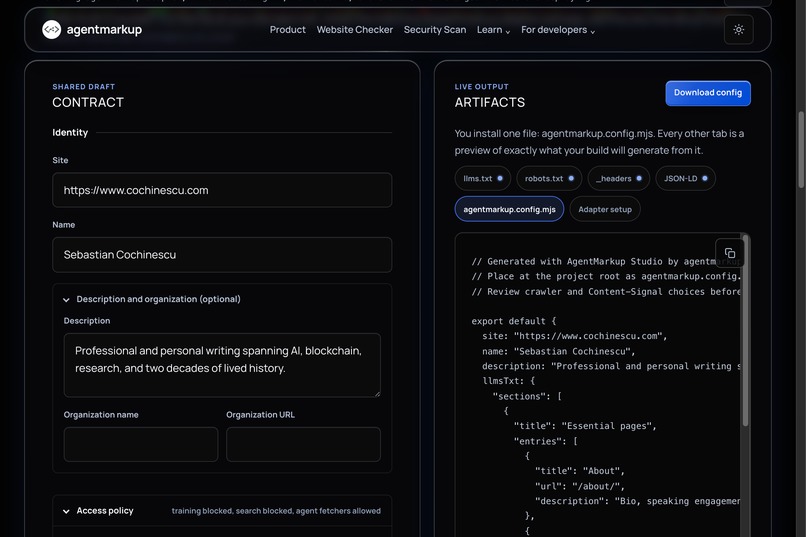The height and width of the screenshot is (537, 806).
Task: Click the Organization name field
Action: (141, 444)
